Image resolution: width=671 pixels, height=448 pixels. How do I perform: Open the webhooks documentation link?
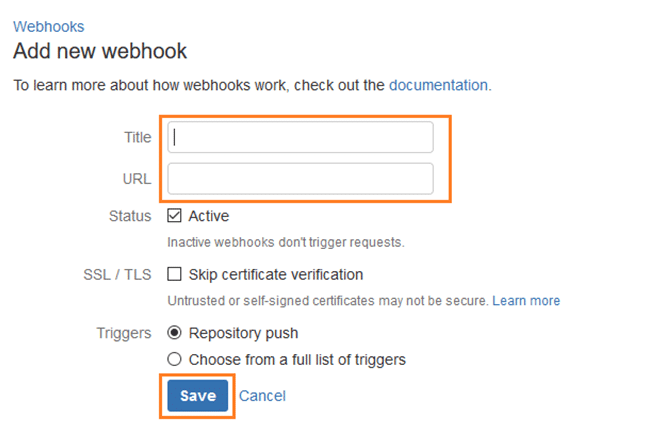438,85
